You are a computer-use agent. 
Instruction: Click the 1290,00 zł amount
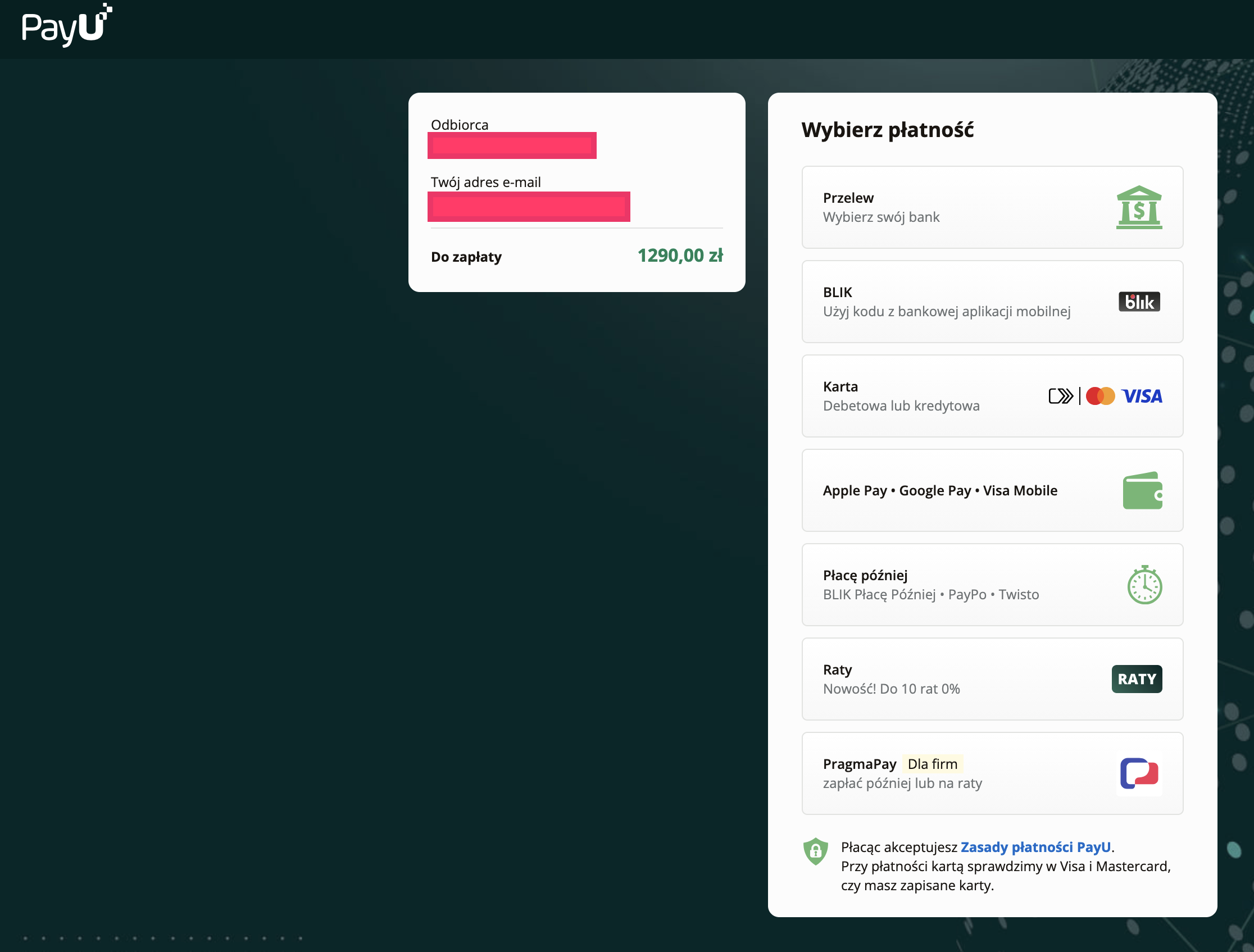[680, 256]
